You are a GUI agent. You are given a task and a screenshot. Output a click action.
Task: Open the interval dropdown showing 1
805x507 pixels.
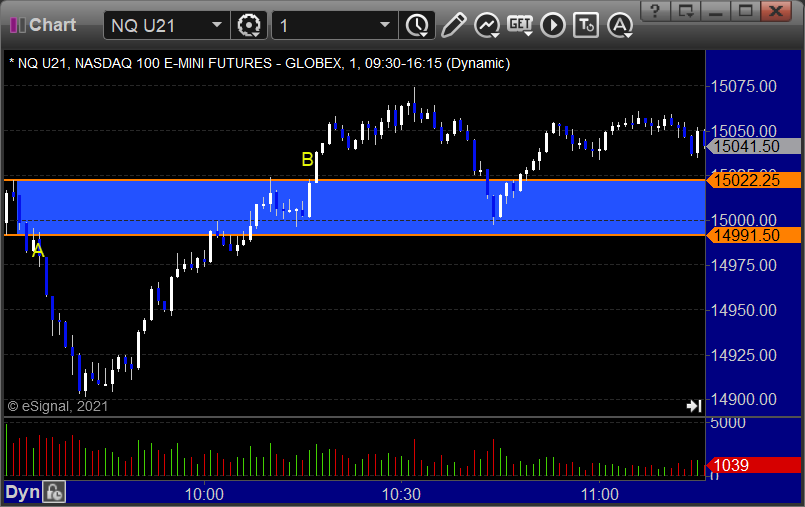(335, 25)
